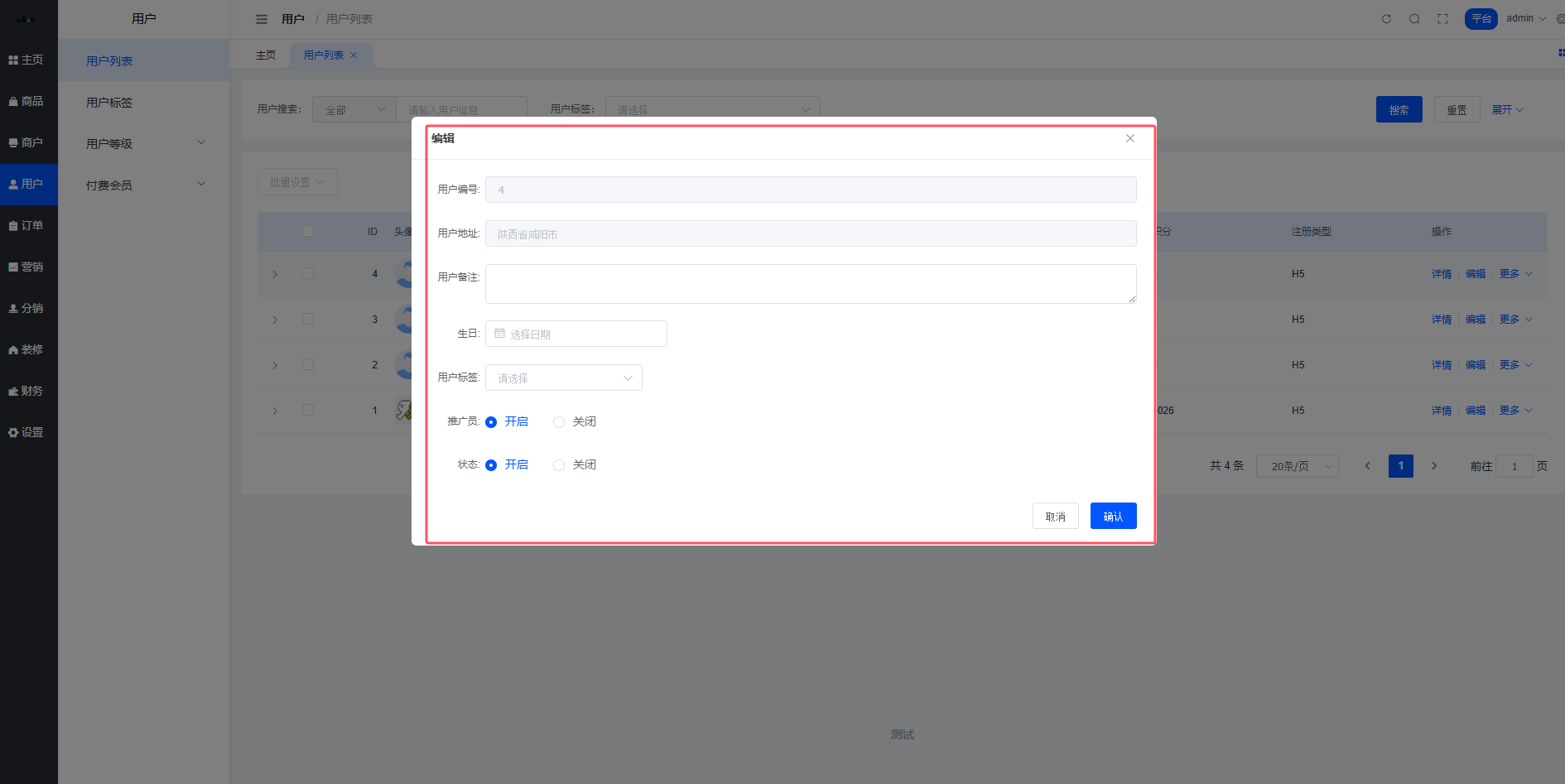Select 关闭 radio for 状态
The height and width of the screenshot is (784, 1565).
click(559, 465)
